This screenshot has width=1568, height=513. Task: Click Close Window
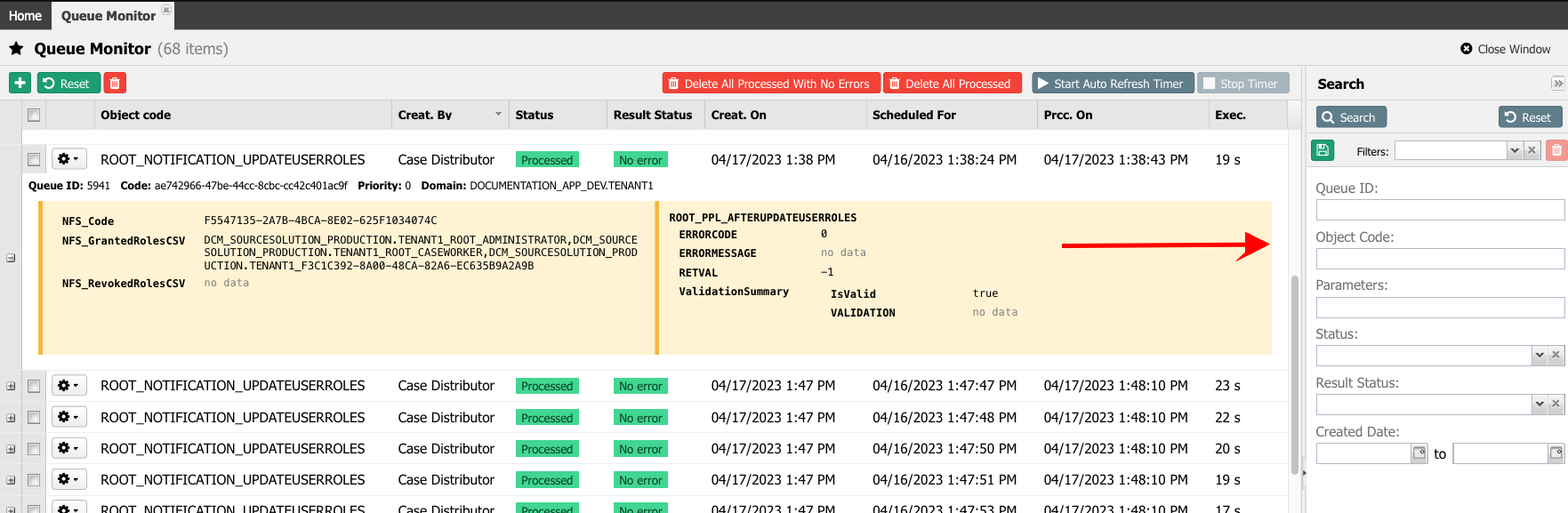pyautogui.click(x=1505, y=49)
